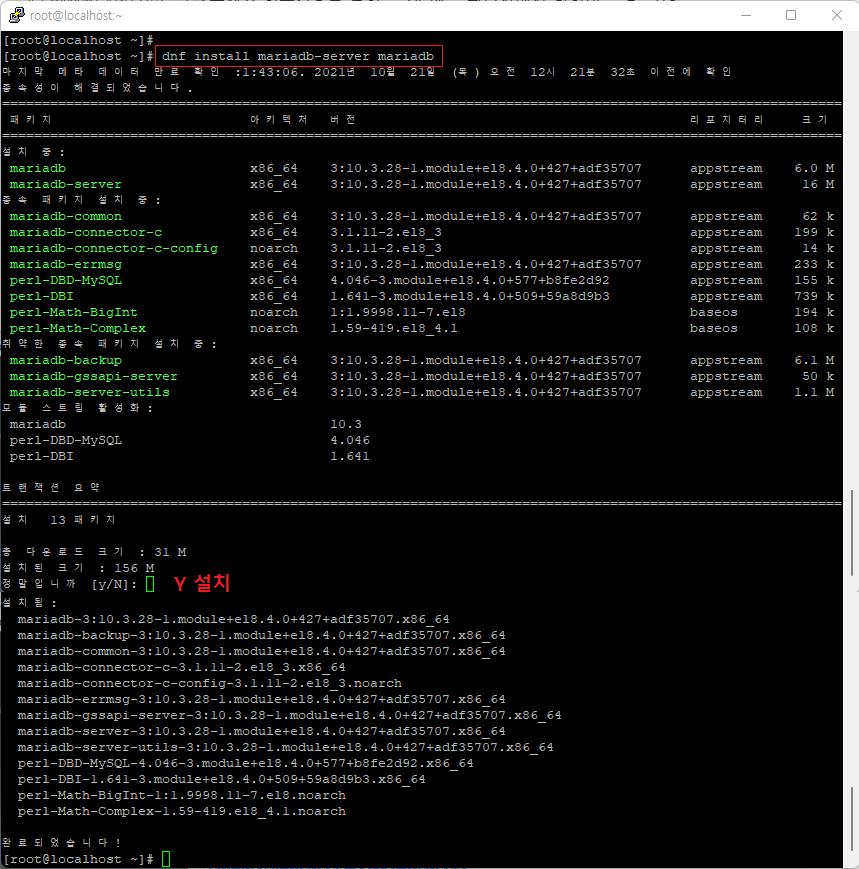The width and height of the screenshot is (859, 869).
Task: Select the green mariadb-connector-c-config package name
Action: (x=114, y=248)
